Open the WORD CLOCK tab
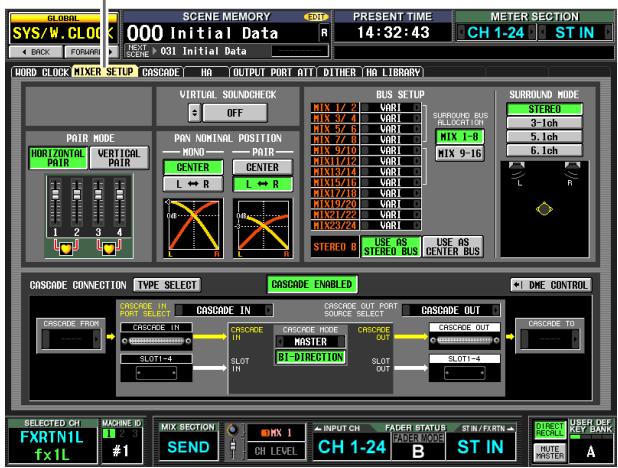The image size is (618, 468). coord(41,72)
